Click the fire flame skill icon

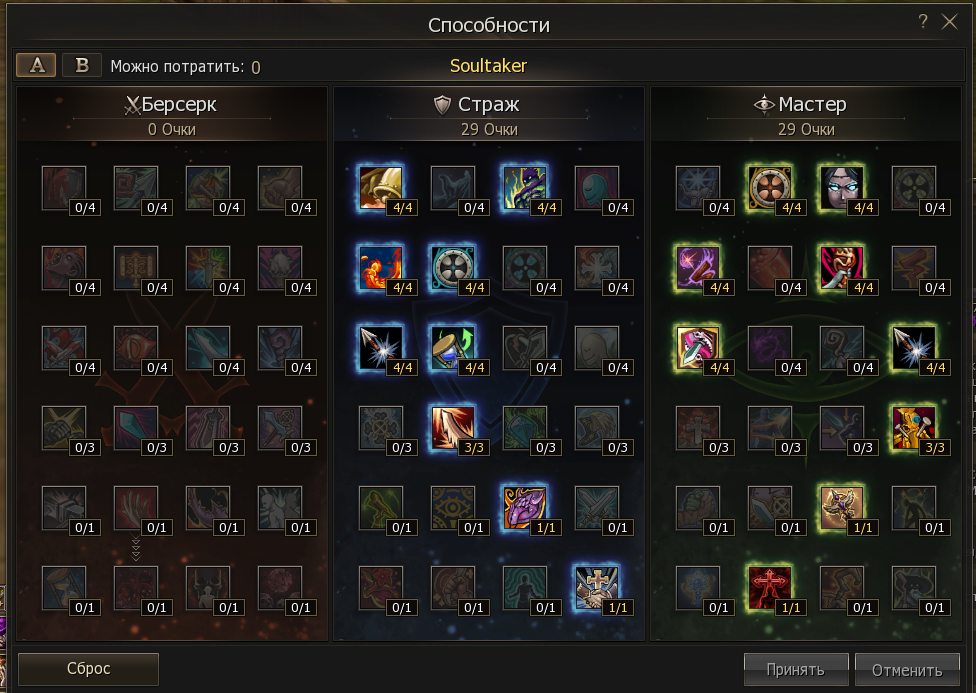tap(381, 268)
